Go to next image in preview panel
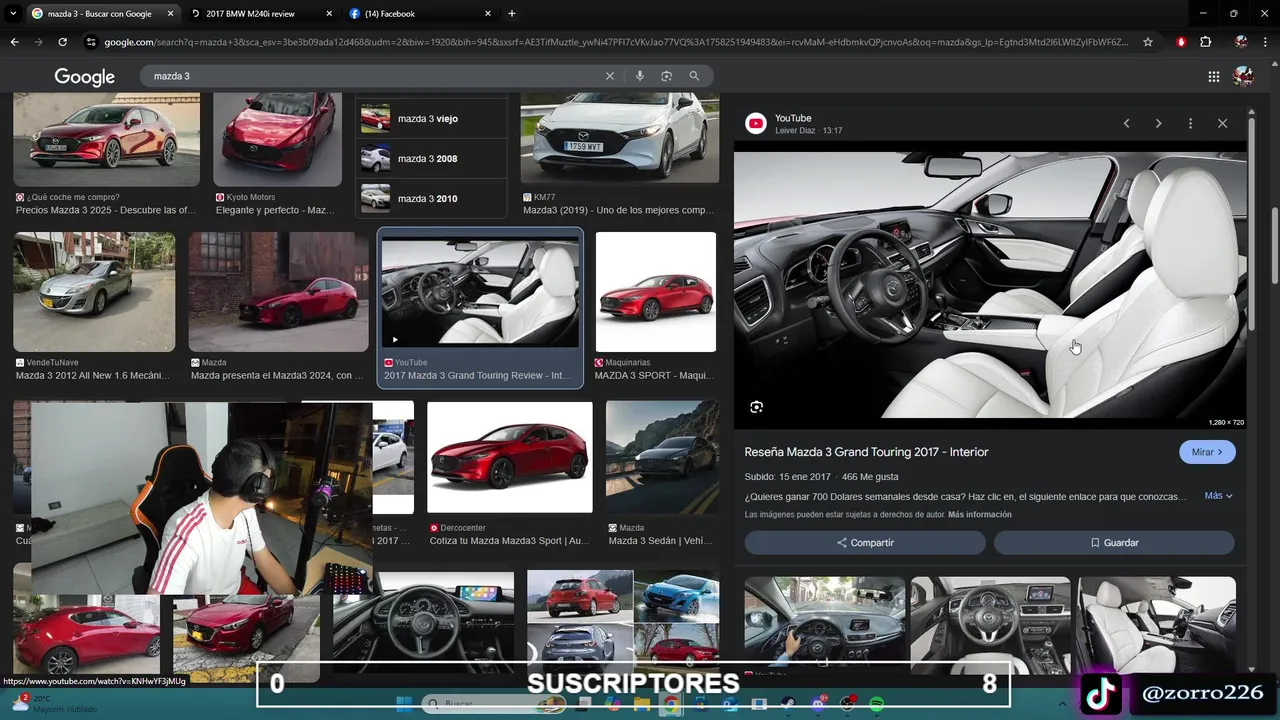The image size is (1280, 720). (1158, 123)
